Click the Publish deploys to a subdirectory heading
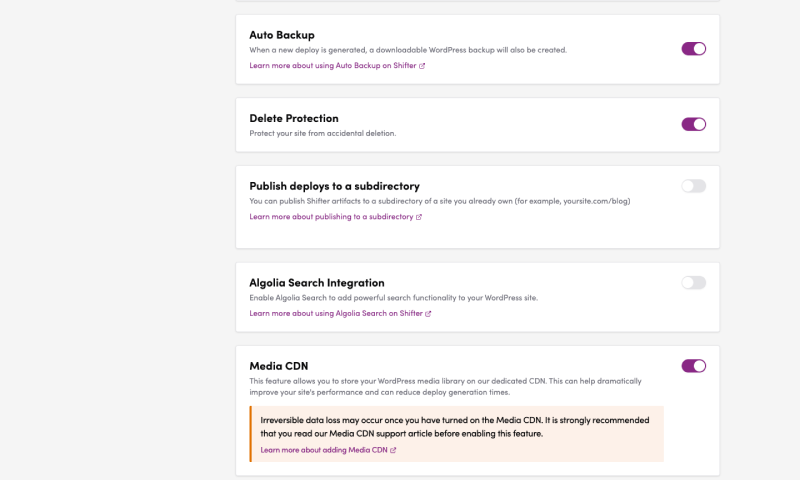800x480 pixels. tap(334, 186)
